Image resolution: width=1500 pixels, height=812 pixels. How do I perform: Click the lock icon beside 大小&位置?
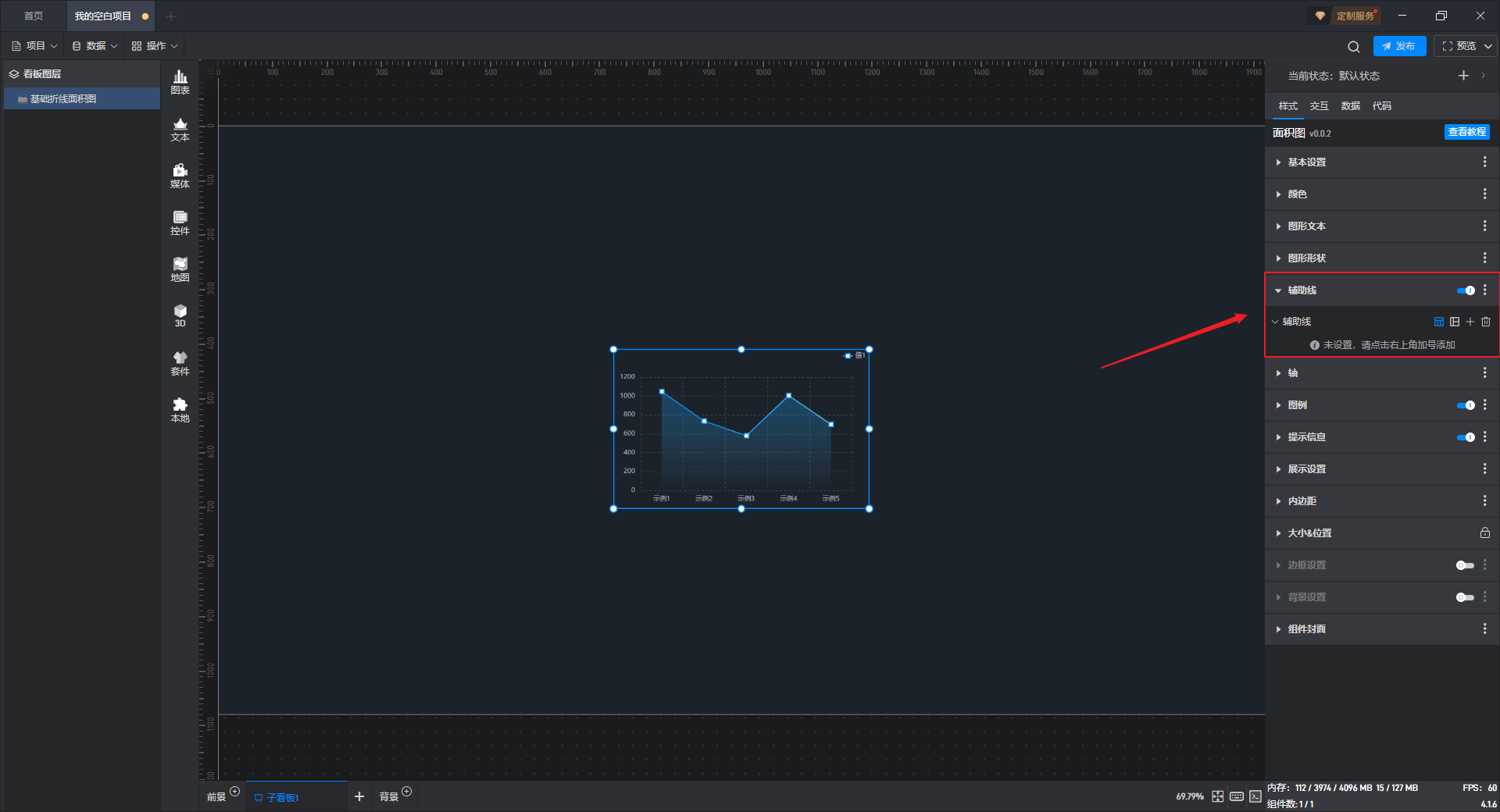click(1485, 532)
